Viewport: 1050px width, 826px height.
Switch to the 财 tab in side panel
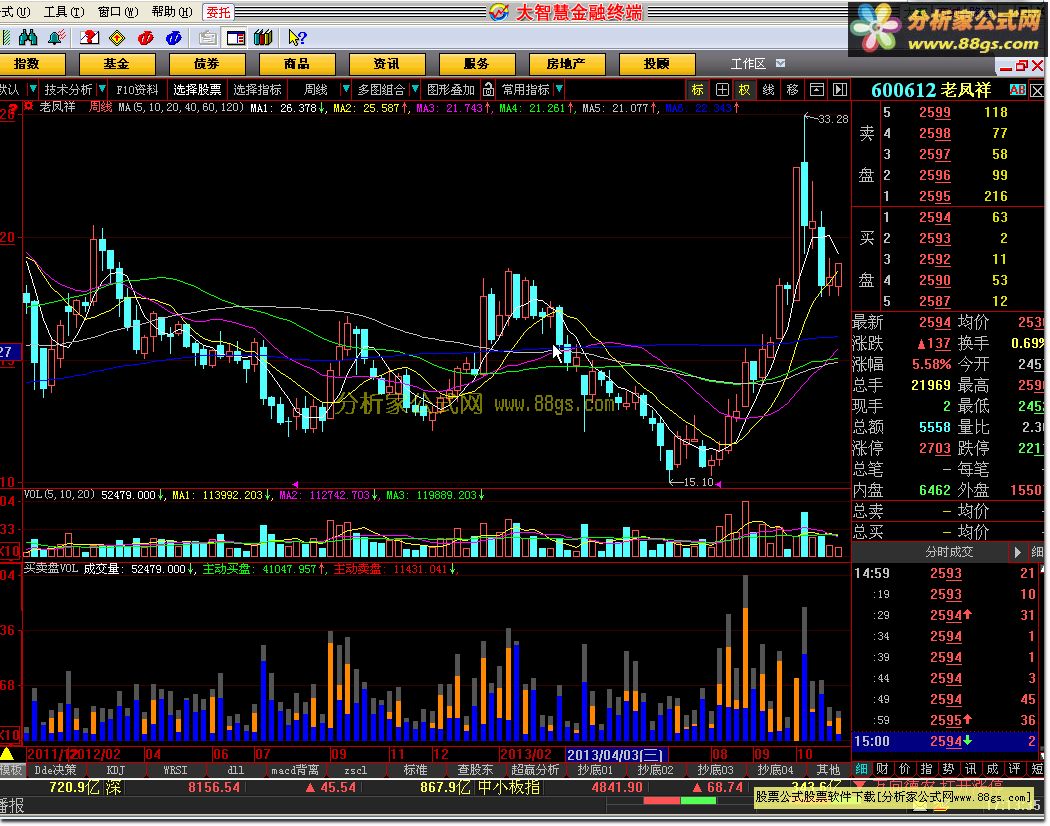[x=882, y=768]
